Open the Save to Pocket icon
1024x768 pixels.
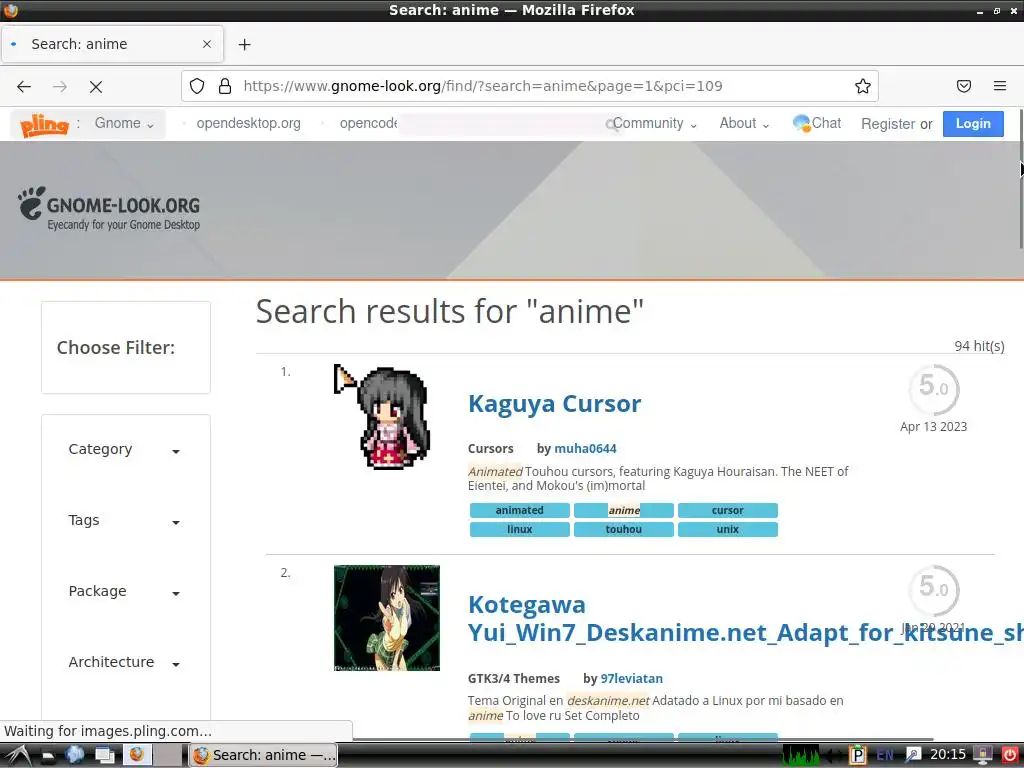964,86
